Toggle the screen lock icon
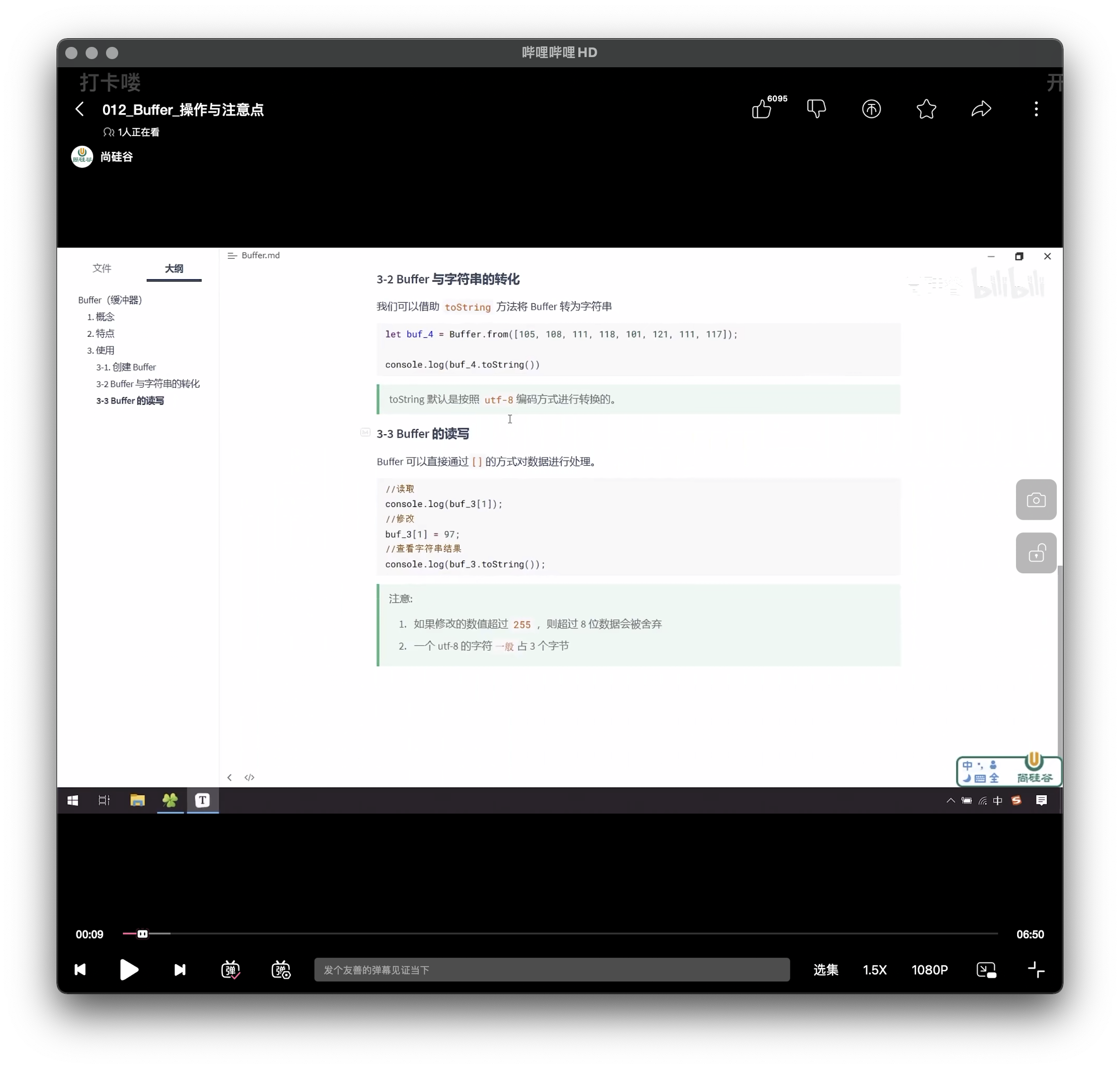 (1035, 553)
